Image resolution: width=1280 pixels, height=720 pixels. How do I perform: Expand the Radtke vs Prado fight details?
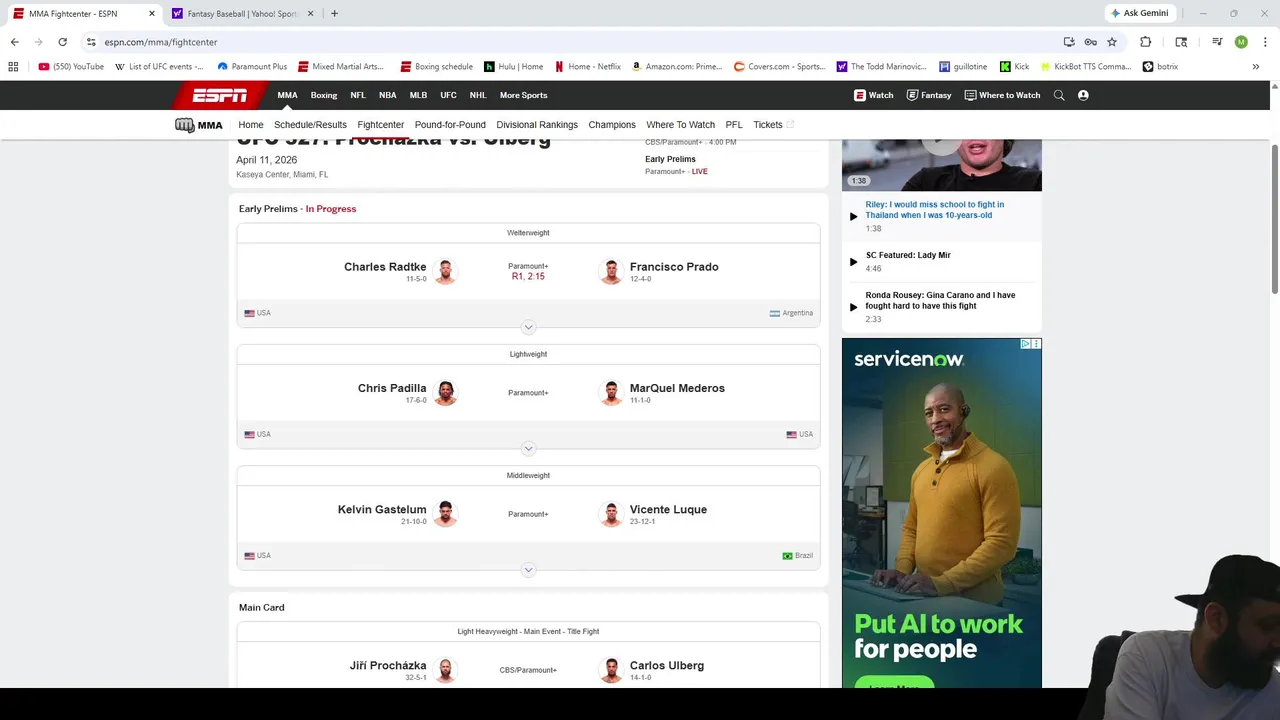coord(528,327)
